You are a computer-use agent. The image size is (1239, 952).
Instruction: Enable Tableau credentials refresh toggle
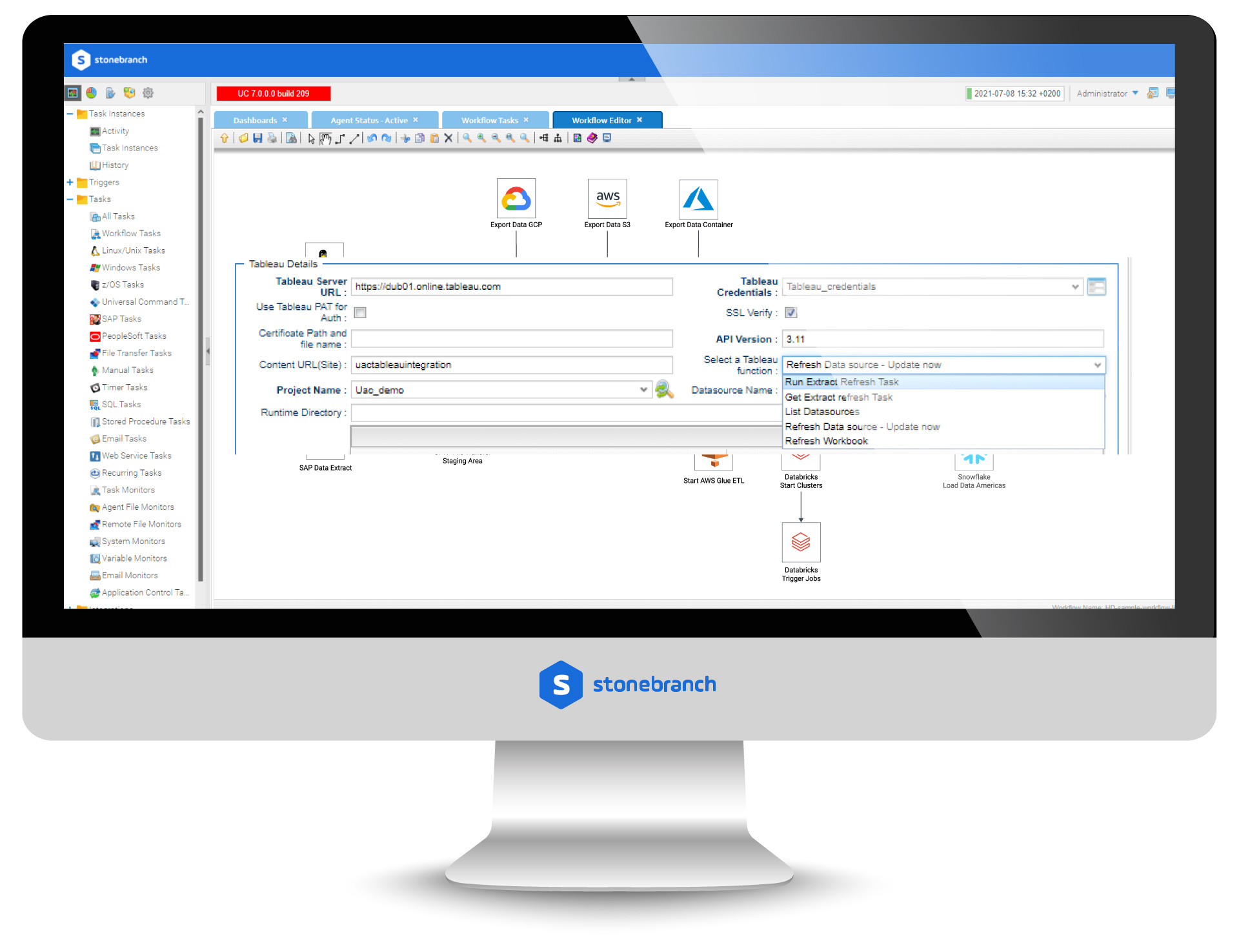[x=1097, y=287]
